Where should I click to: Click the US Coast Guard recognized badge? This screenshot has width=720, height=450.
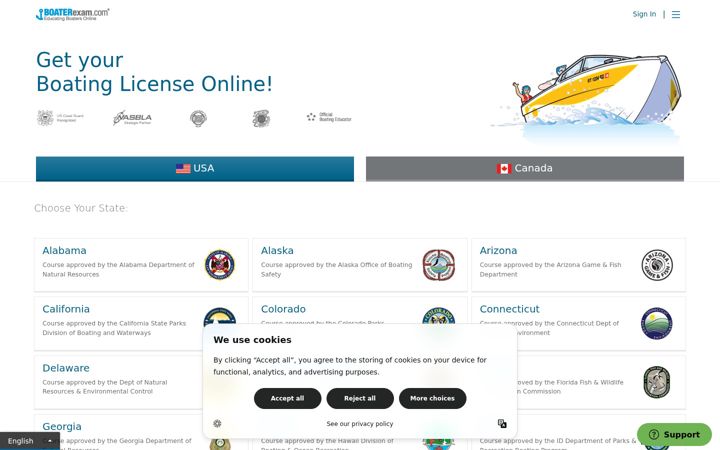point(60,118)
